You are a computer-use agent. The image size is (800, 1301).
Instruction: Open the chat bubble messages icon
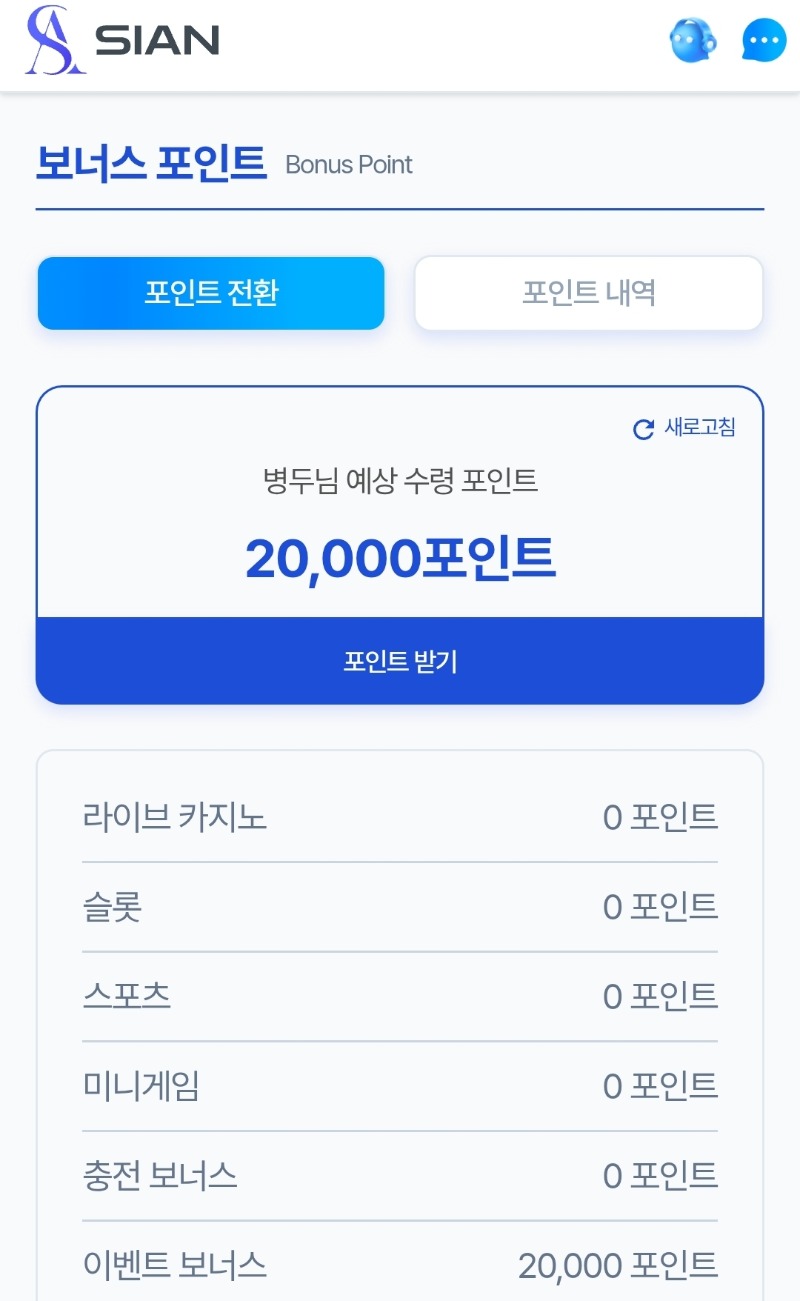pos(764,42)
